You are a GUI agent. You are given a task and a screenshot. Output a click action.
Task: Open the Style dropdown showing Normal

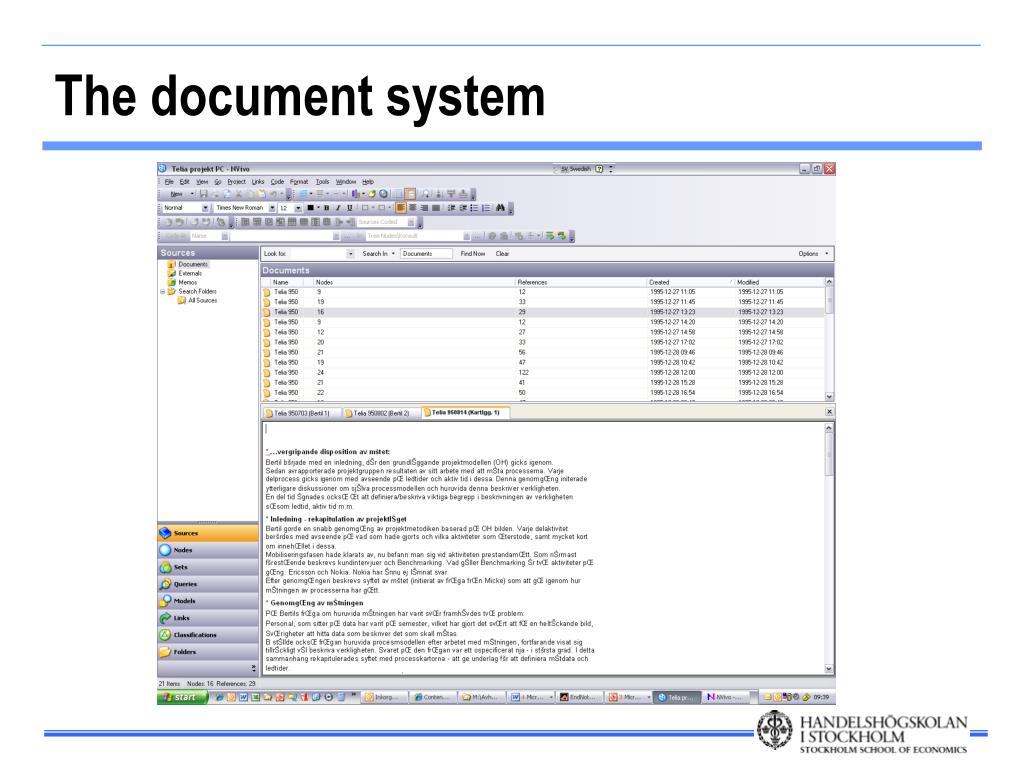click(x=205, y=208)
